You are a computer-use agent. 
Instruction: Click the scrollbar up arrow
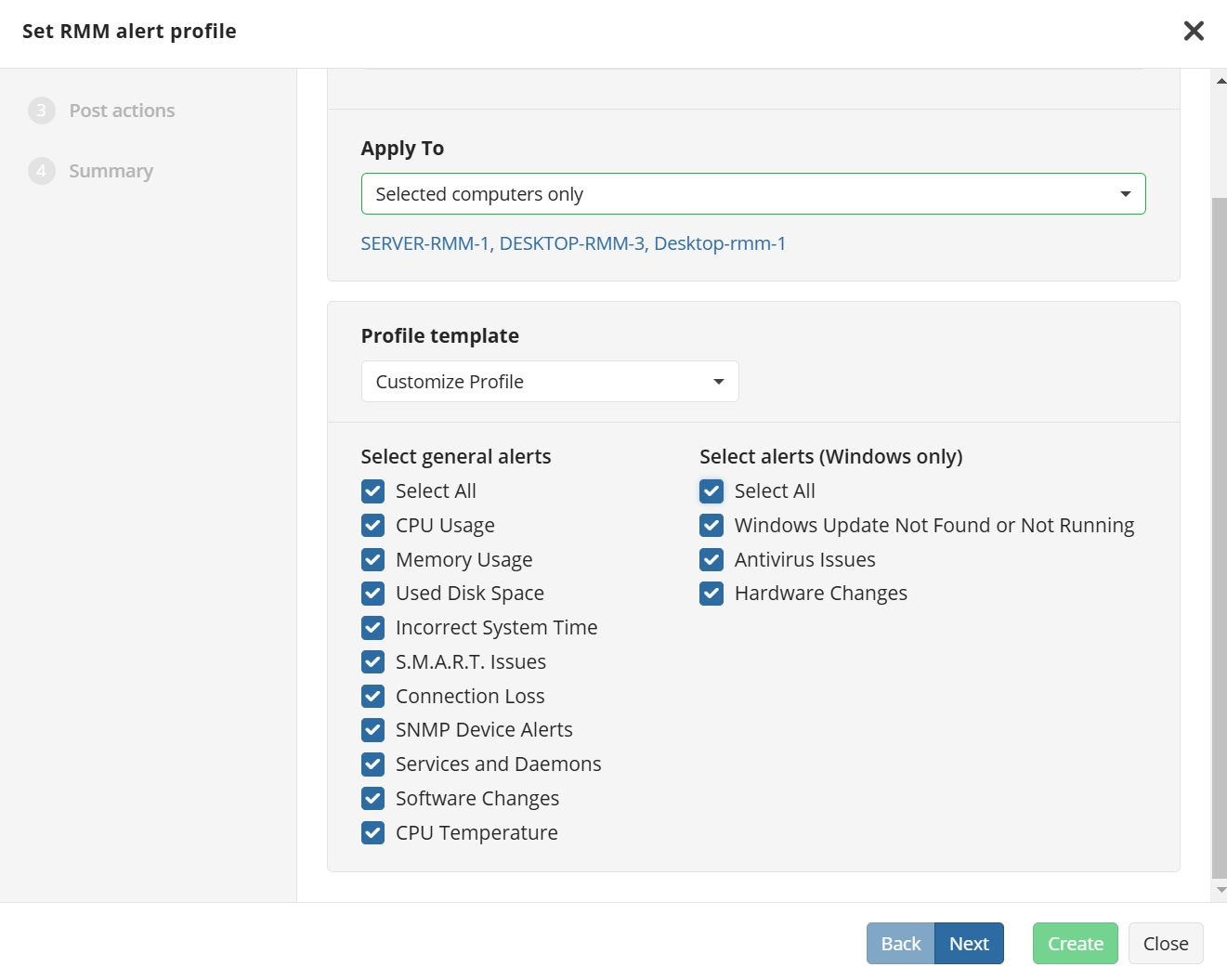tap(1220, 81)
